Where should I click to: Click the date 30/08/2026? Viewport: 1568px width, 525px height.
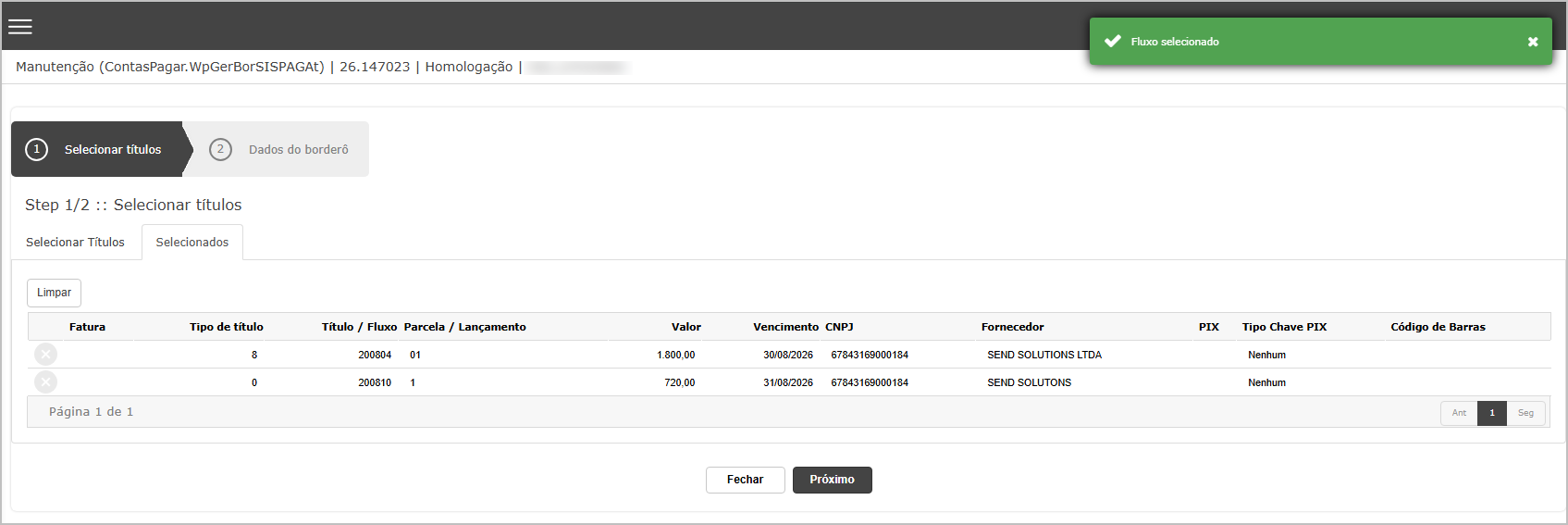(x=788, y=355)
